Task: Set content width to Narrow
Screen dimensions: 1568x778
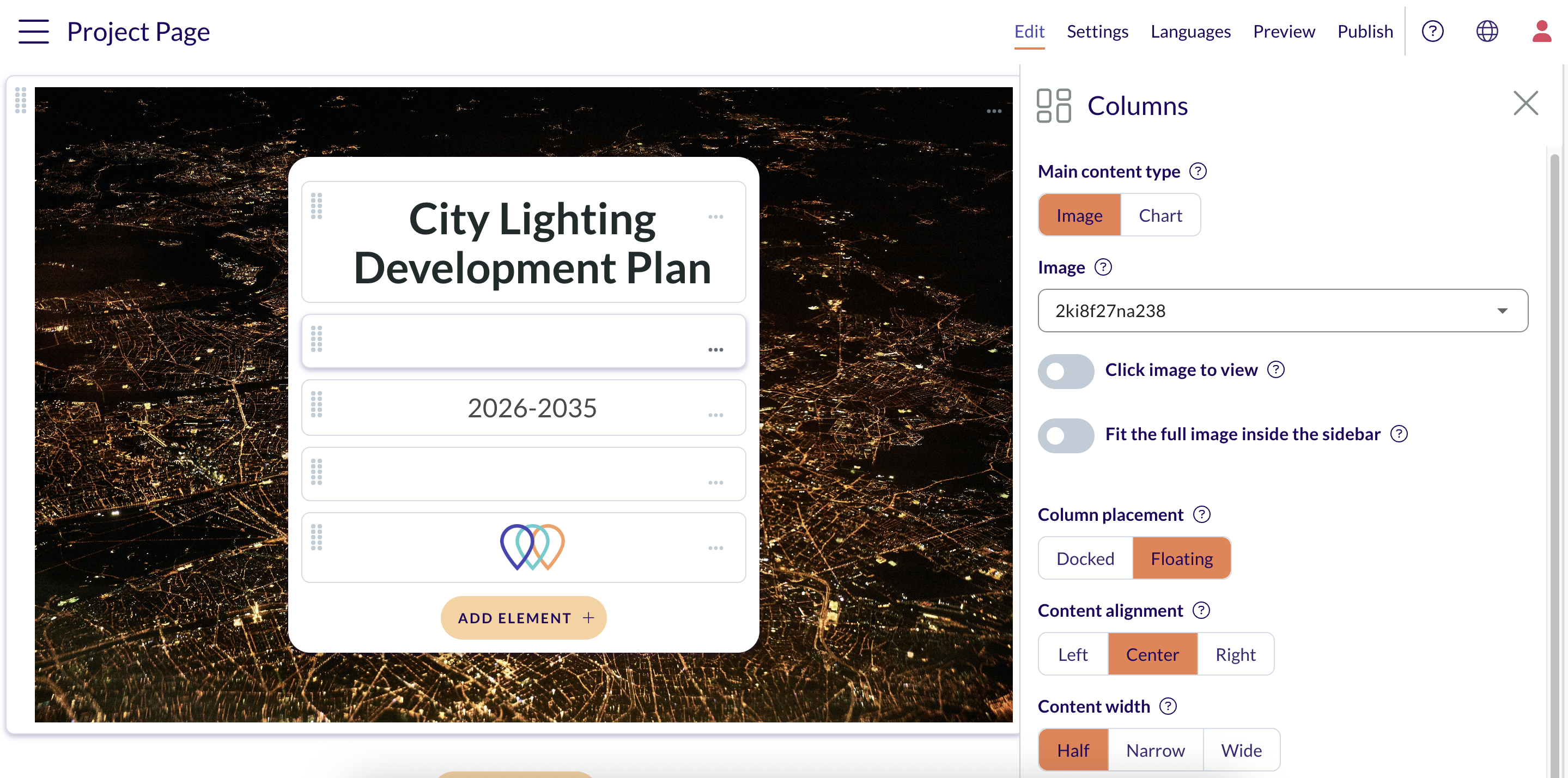Action: (1156, 750)
